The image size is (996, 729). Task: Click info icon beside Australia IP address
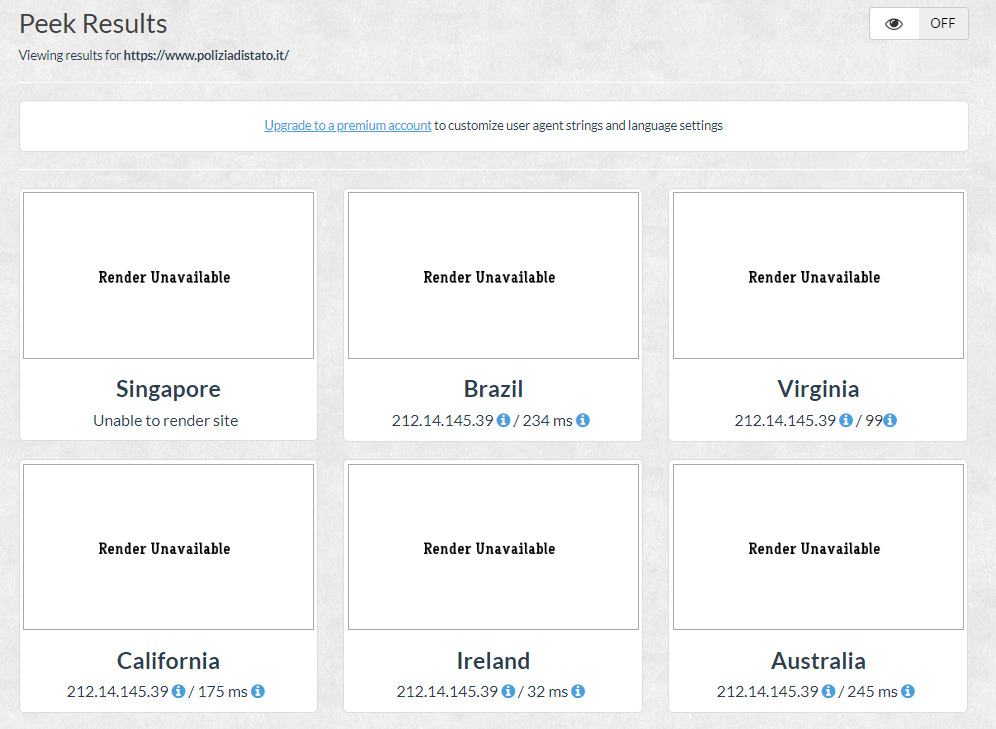click(x=829, y=691)
